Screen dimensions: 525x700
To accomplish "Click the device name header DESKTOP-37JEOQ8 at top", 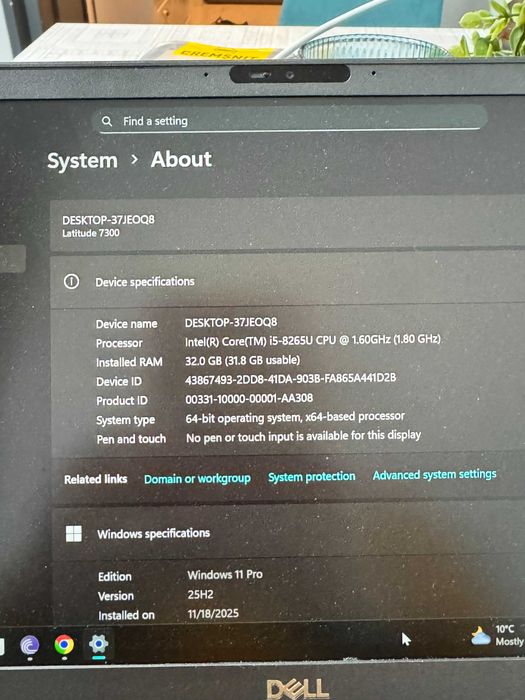I will [108, 220].
